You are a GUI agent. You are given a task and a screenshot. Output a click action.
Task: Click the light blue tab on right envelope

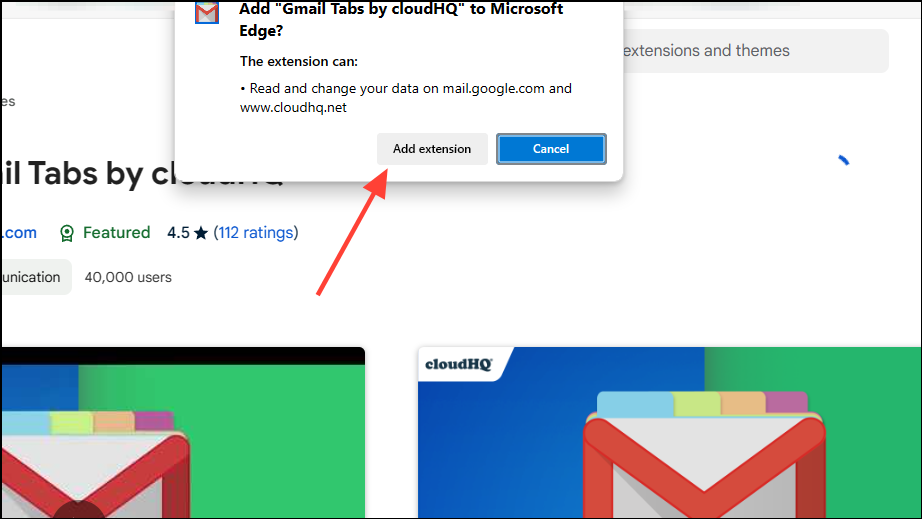click(x=636, y=404)
